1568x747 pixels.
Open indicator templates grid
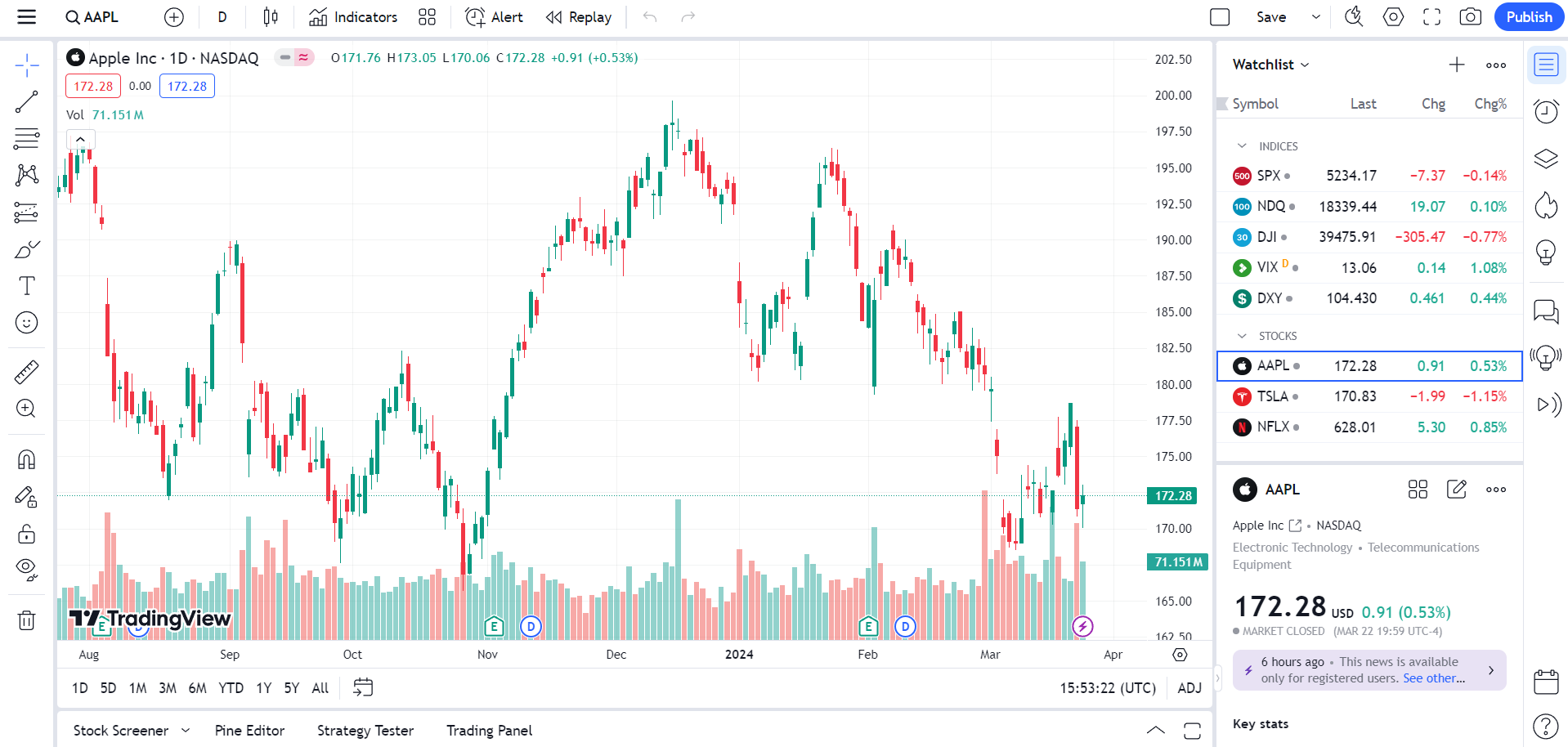pos(427,17)
